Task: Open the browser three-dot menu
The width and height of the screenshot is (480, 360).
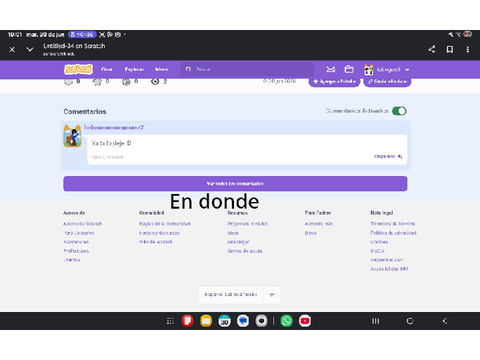Action: tap(468, 49)
